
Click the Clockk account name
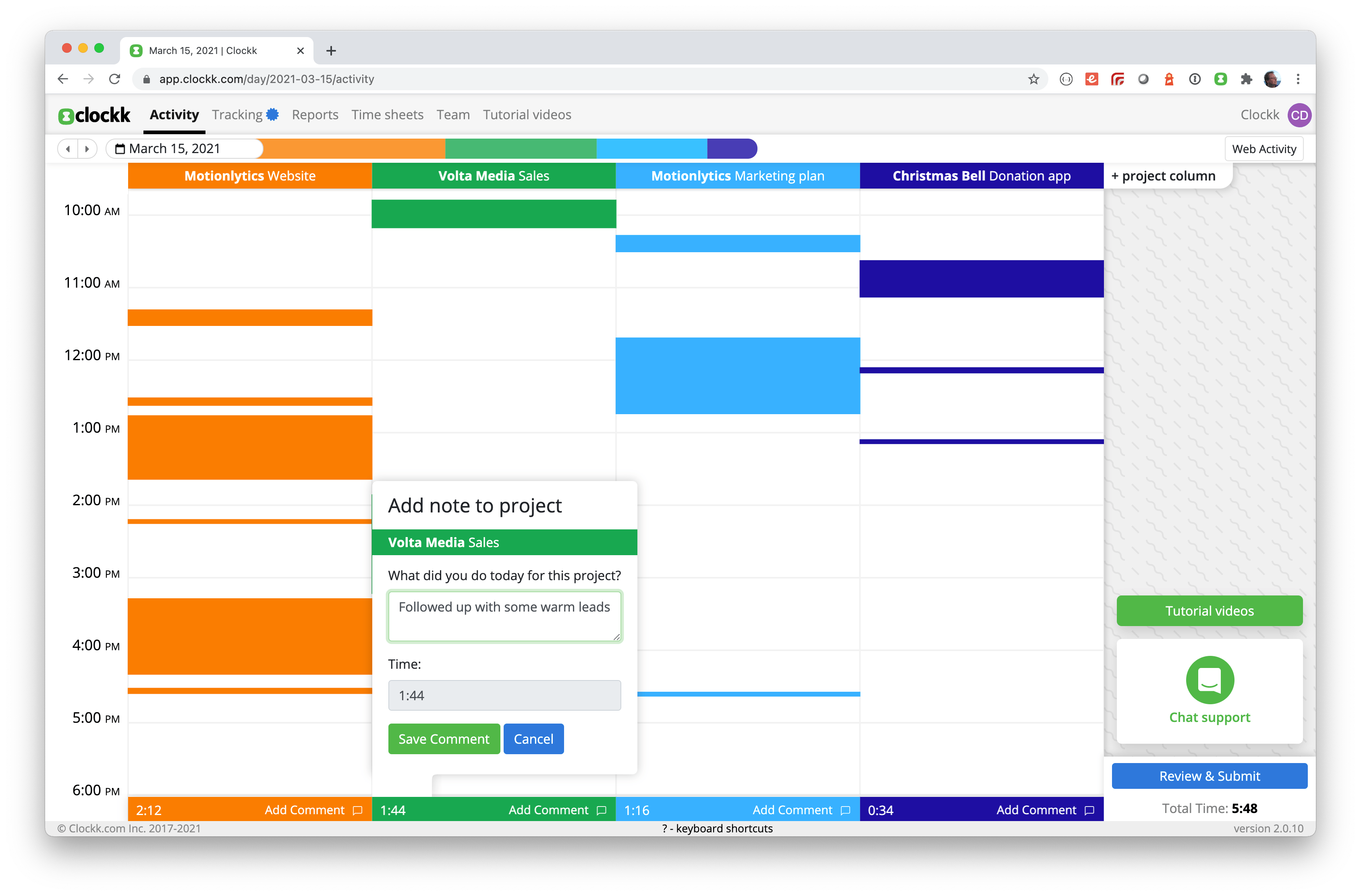[1259, 114]
